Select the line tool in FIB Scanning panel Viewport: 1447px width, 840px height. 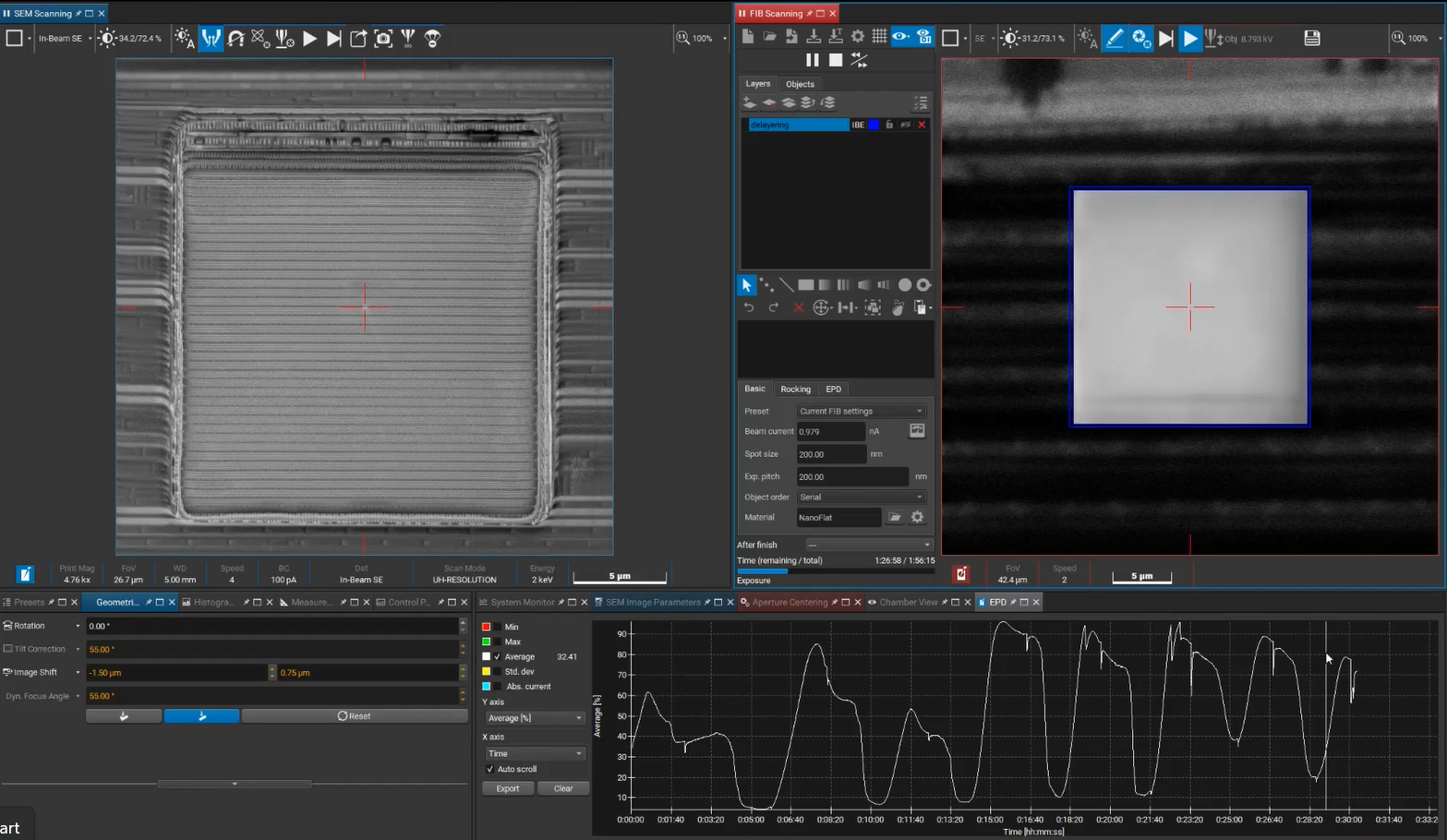pyautogui.click(x=787, y=284)
